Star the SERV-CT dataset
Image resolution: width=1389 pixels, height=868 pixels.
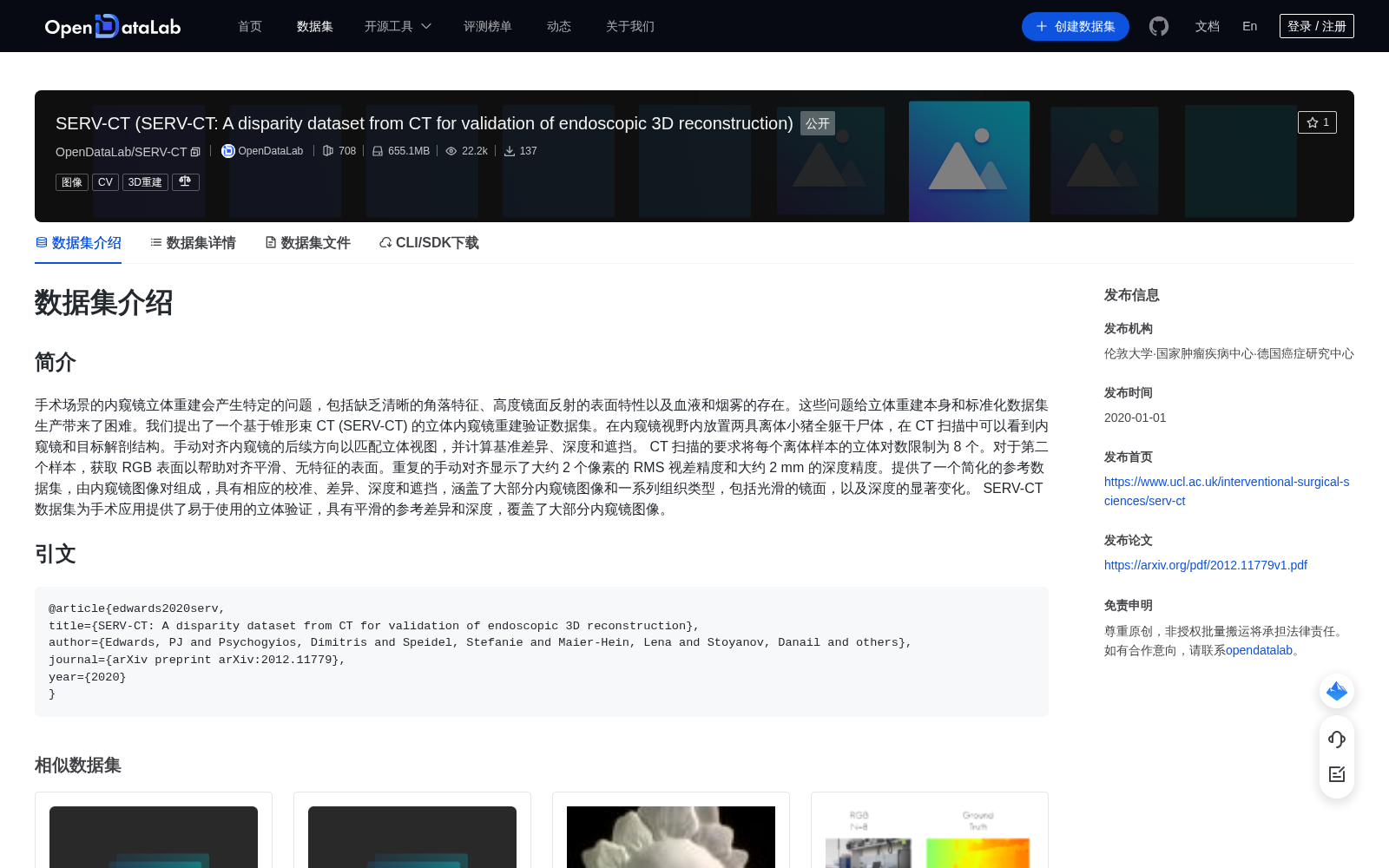click(1317, 122)
